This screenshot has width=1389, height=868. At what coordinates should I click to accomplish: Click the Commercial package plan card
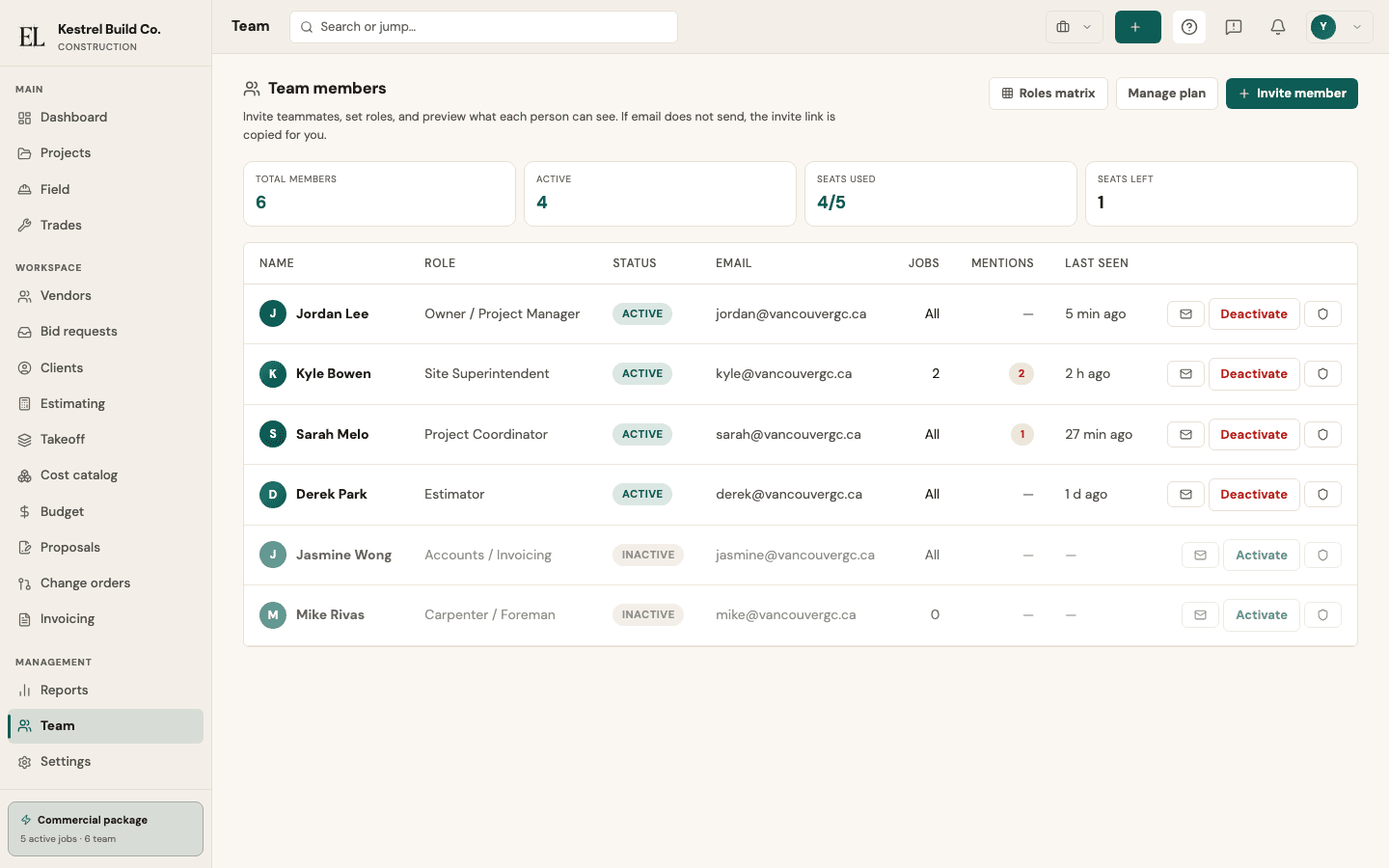(105, 828)
